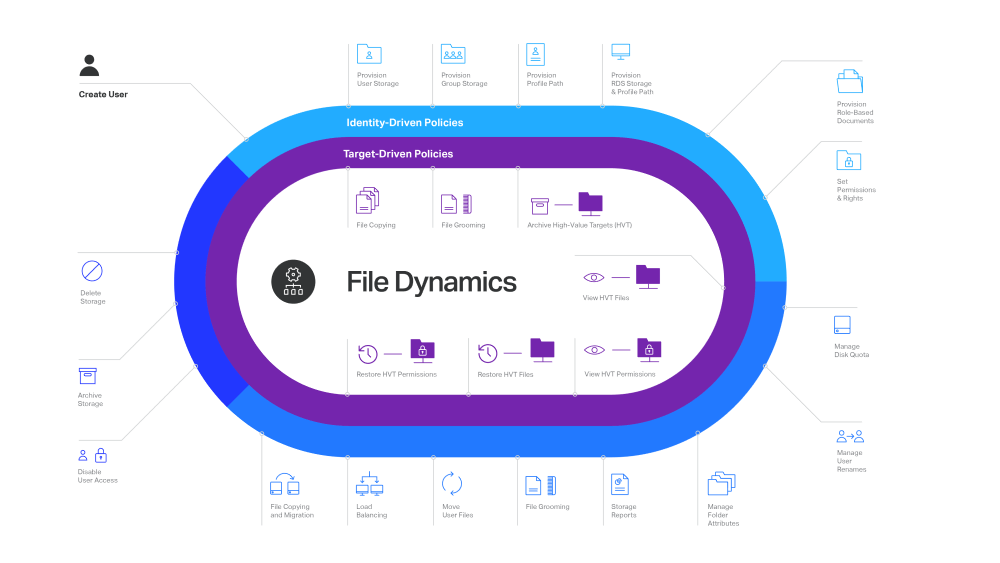
Task: Click the File Copying and Migration icon
Action: click(284, 485)
